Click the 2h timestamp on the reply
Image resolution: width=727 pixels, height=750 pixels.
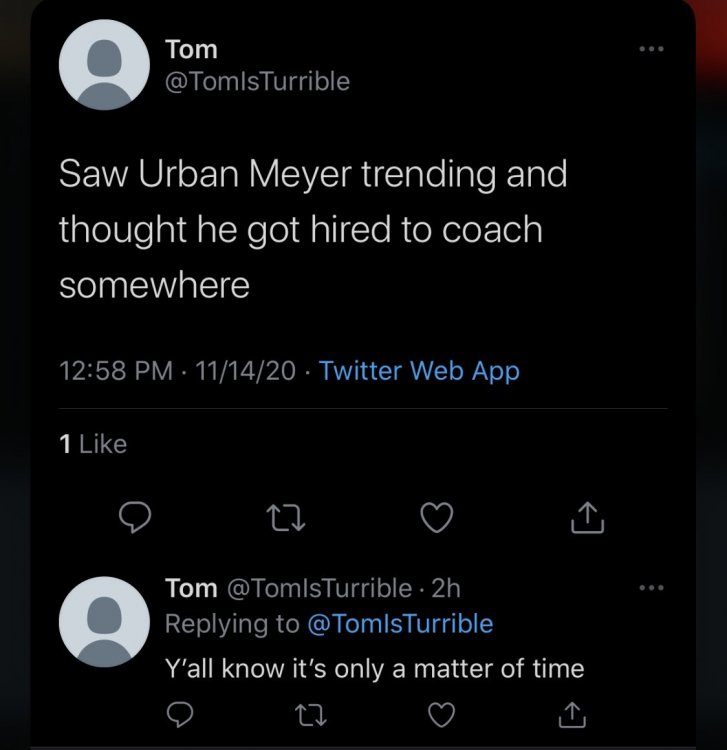coord(445,589)
